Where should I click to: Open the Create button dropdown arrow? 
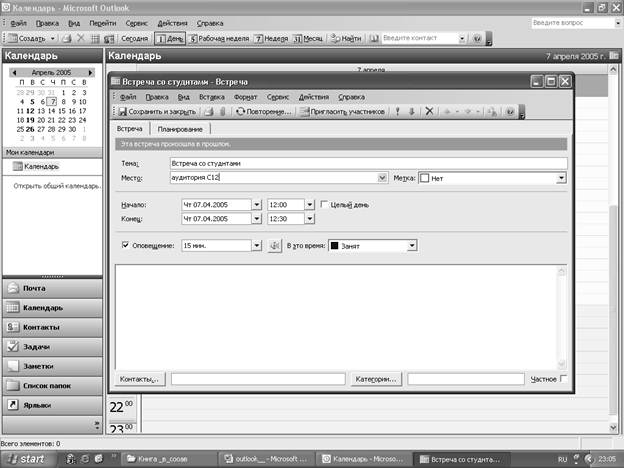(x=53, y=38)
